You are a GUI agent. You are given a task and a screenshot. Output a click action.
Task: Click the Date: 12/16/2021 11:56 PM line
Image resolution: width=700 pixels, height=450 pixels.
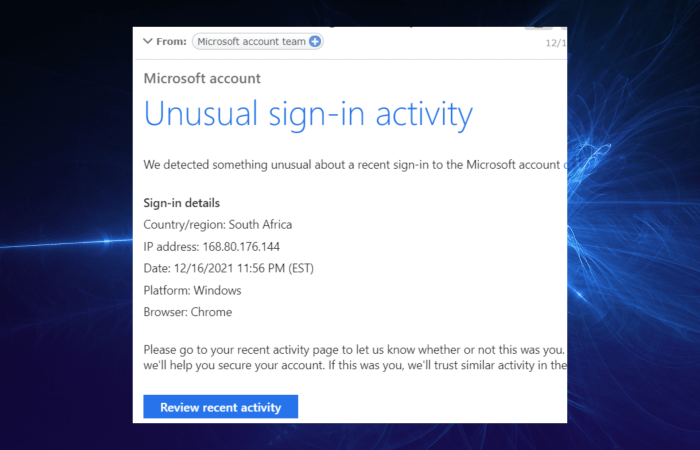tap(229, 268)
